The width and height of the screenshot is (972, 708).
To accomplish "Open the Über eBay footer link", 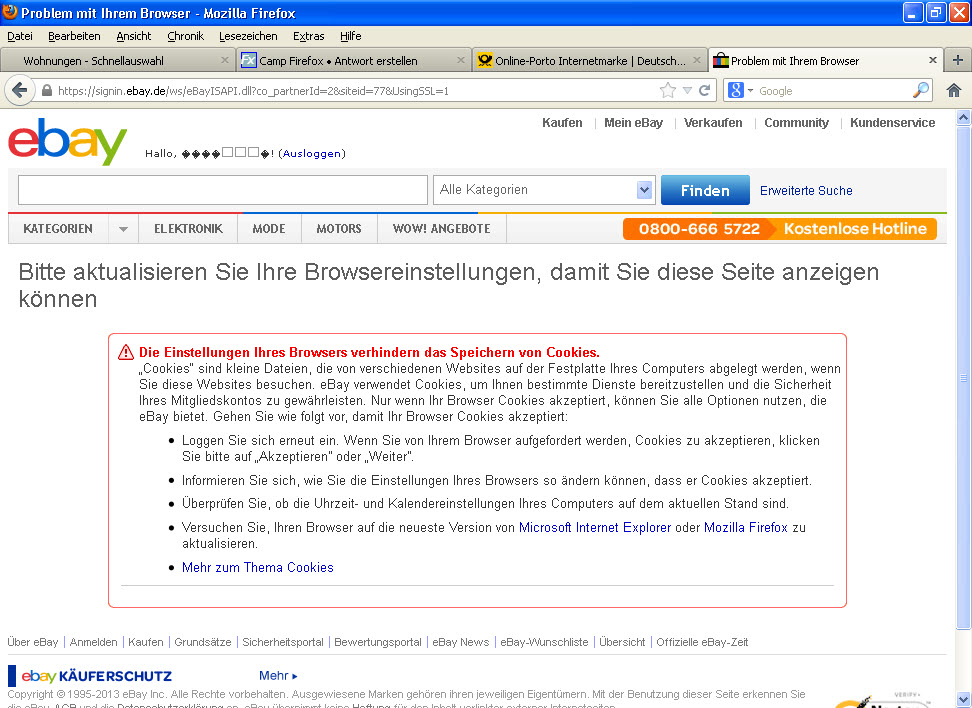I will pos(33,642).
